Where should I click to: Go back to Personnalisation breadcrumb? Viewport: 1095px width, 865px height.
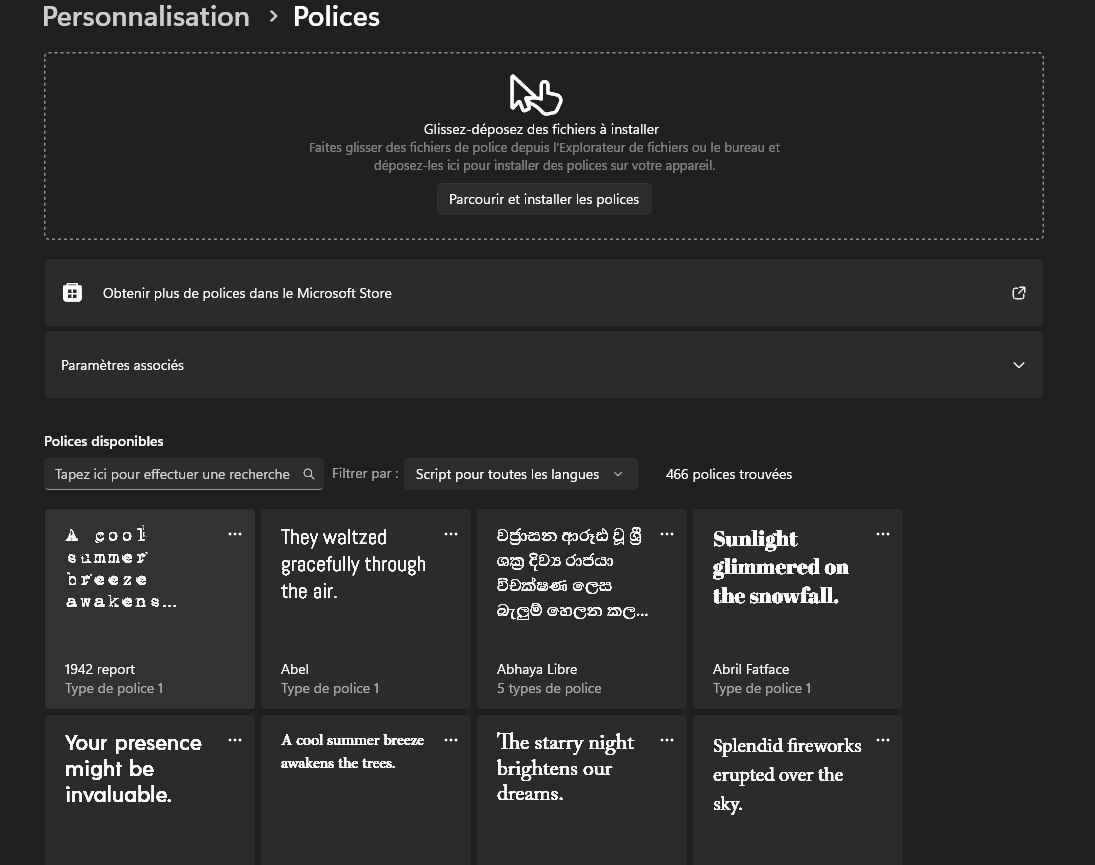pos(146,17)
